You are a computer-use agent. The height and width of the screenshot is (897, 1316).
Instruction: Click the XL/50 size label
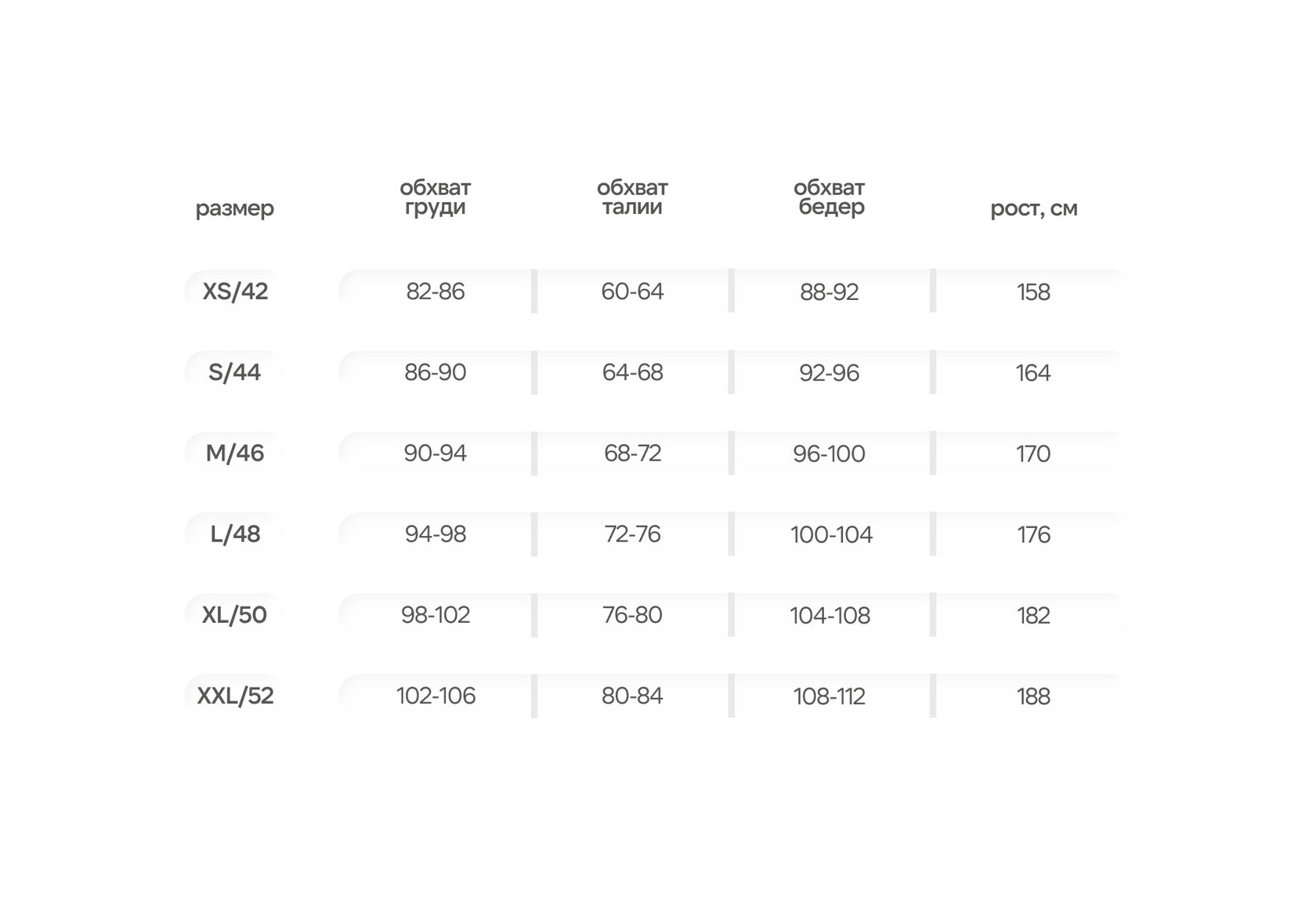point(235,615)
